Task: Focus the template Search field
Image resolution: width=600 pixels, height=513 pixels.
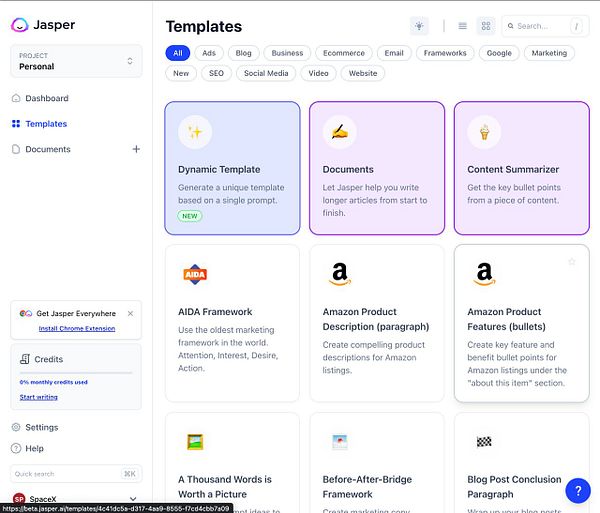Action: tap(545, 26)
